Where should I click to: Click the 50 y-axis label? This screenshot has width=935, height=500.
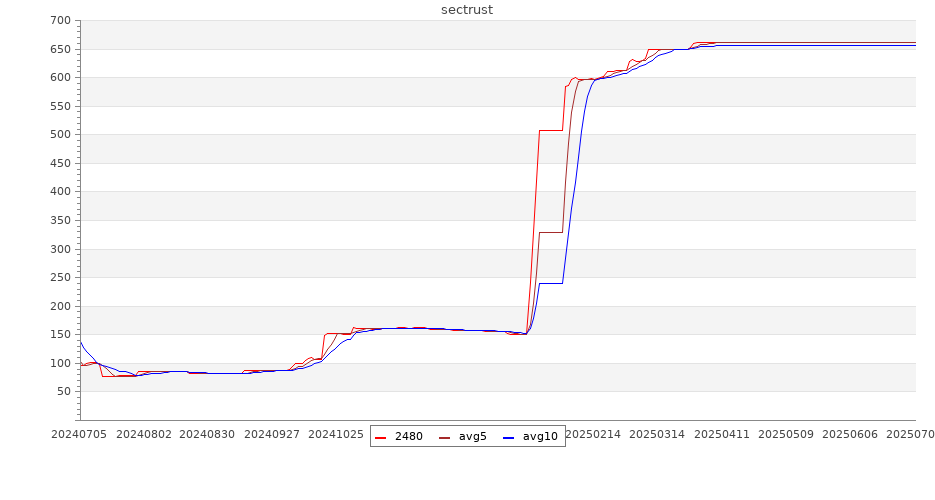[64, 392]
